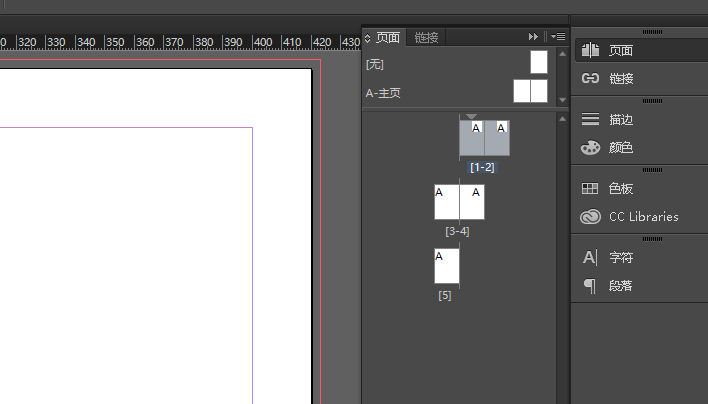
Task: Click the A-主页 right page thumbnail
Action: (539, 91)
